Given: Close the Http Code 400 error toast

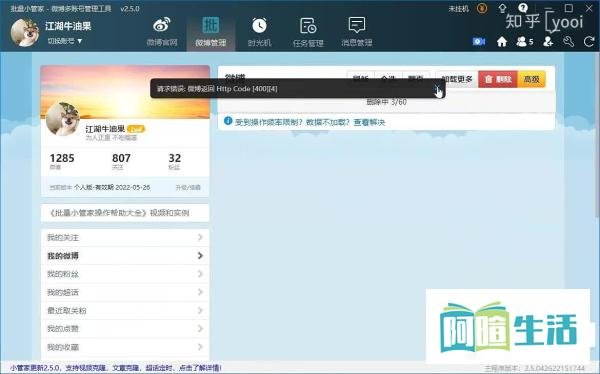Looking at the screenshot, I should point(437,88).
